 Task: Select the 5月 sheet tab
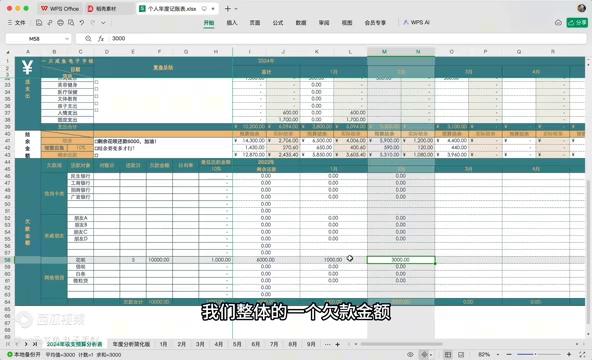click(x=237, y=344)
